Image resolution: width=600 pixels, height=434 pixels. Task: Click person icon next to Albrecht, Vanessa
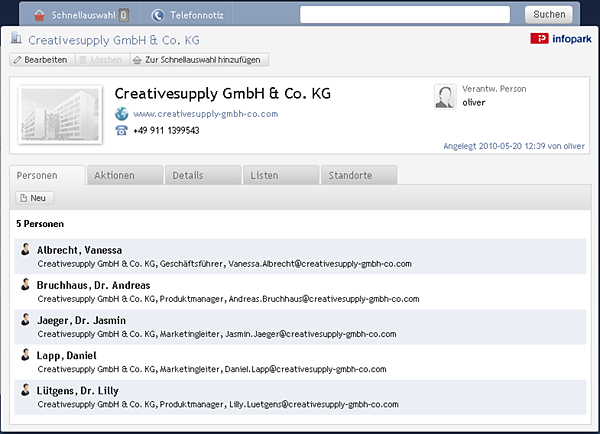click(x=26, y=249)
